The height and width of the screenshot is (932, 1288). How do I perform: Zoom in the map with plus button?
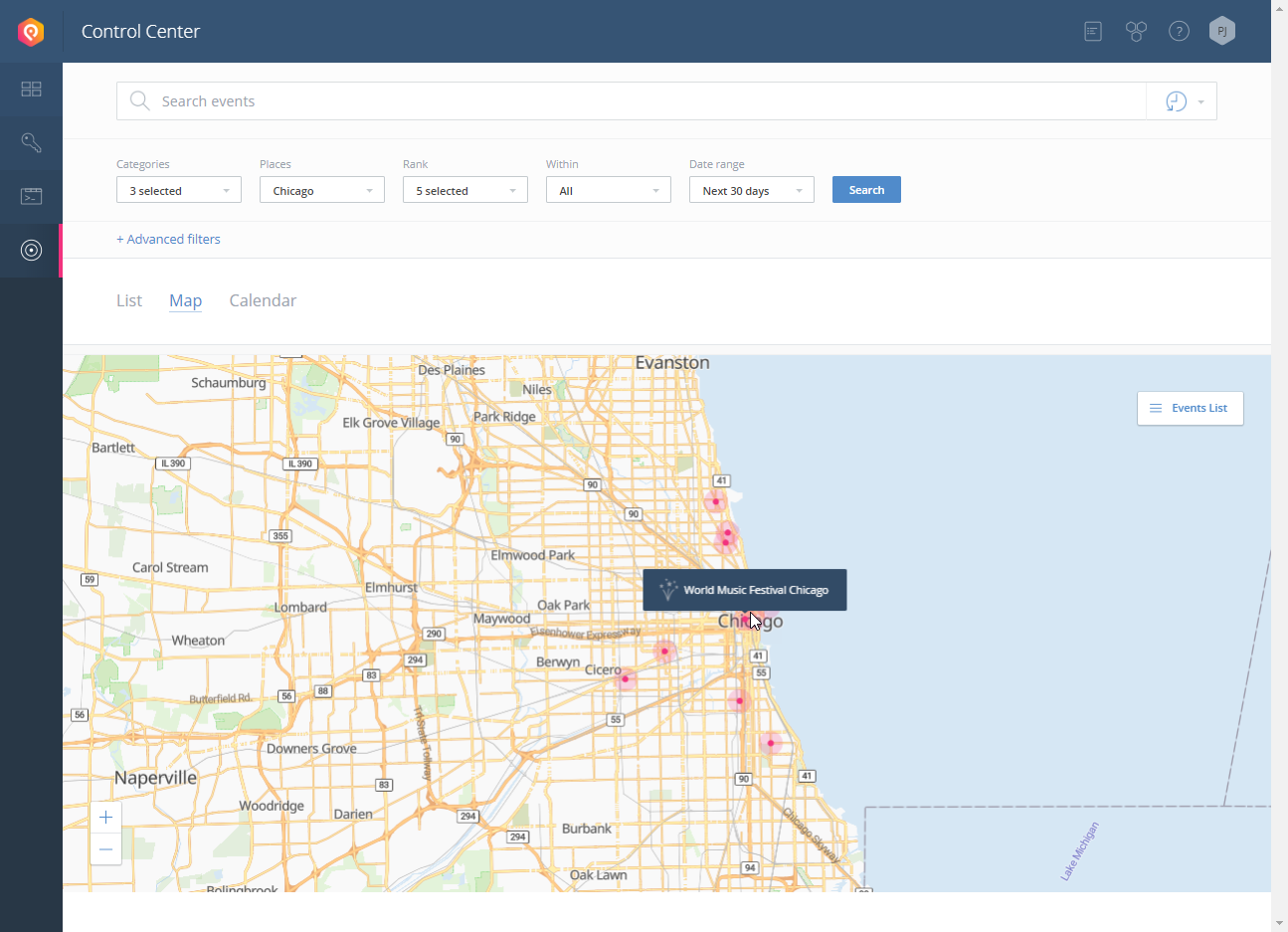pyautogui.click(x=105, y=818)
